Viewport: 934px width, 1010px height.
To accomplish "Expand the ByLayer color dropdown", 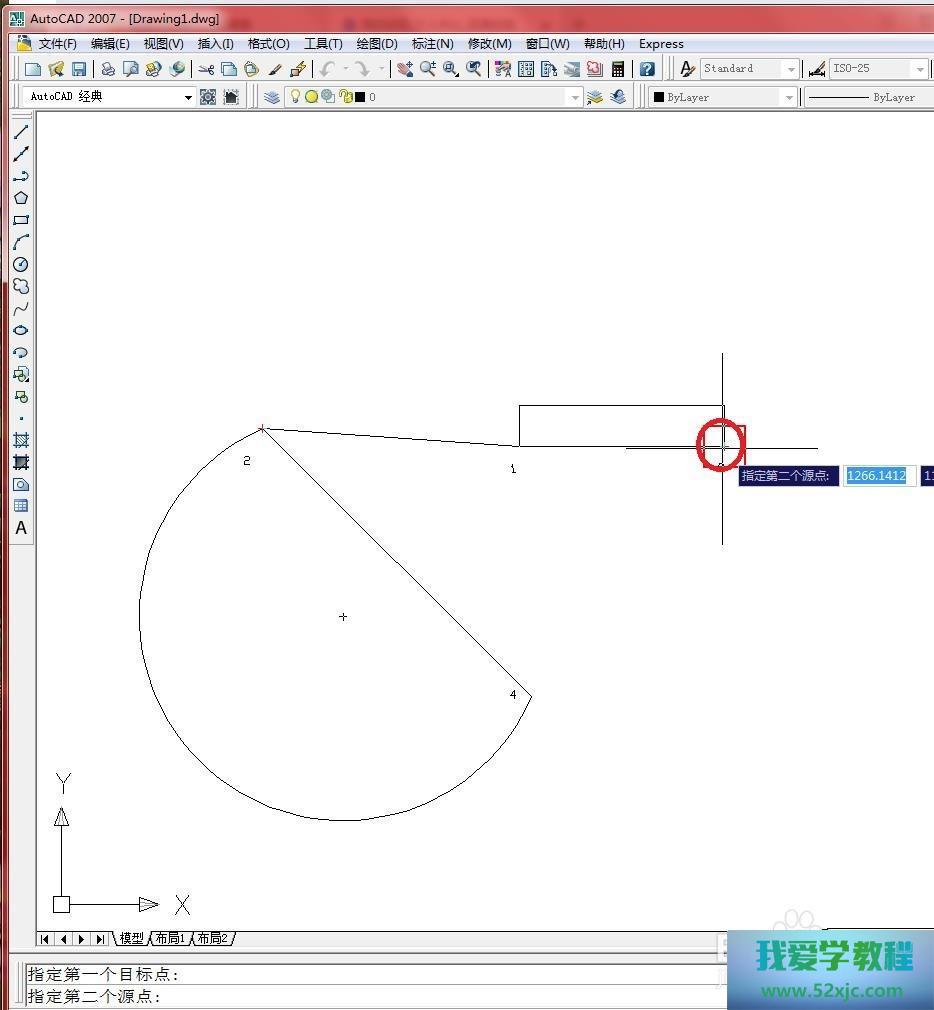I will tap(789, 97).
